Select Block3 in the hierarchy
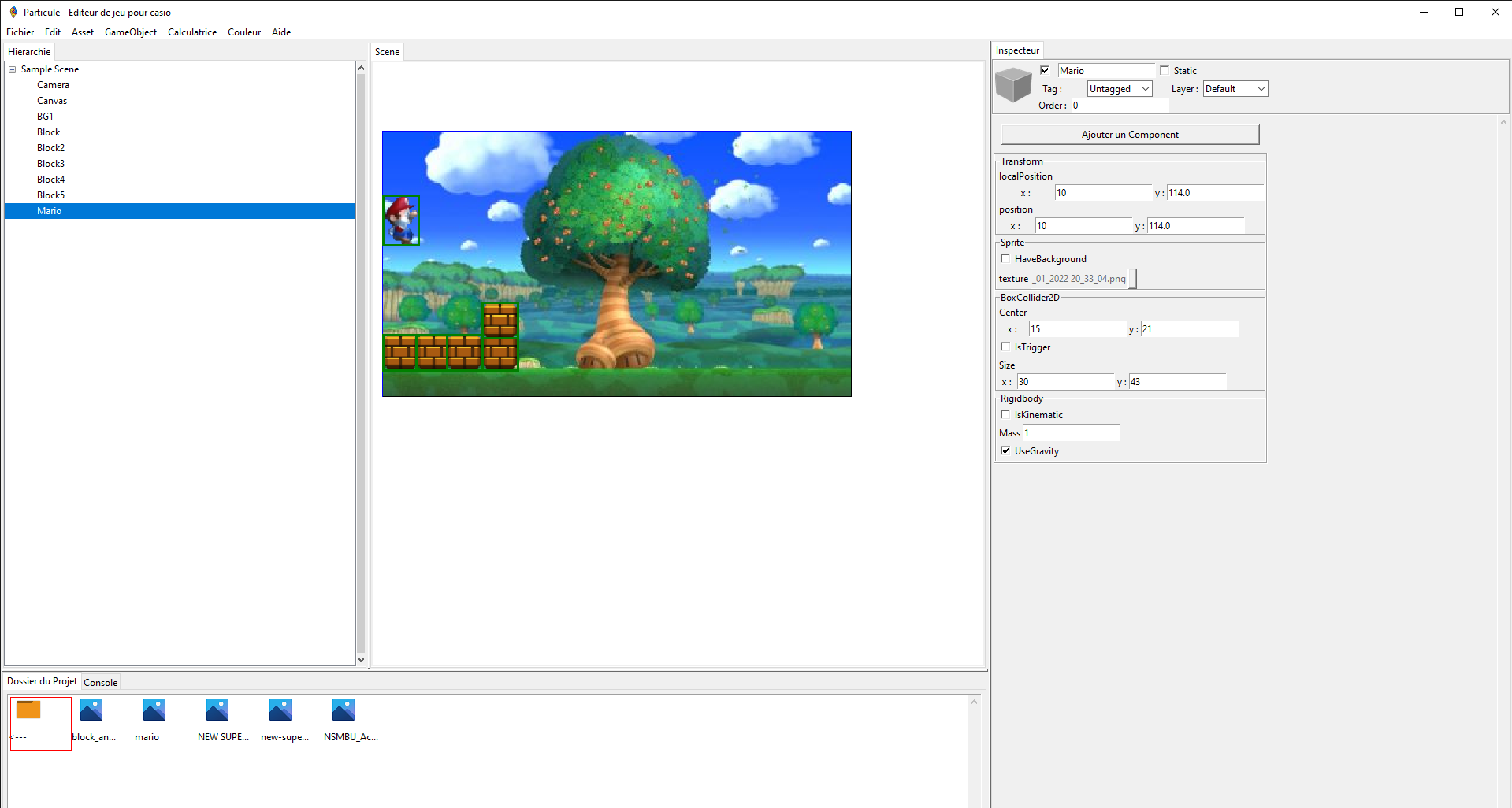 [50, 164]
